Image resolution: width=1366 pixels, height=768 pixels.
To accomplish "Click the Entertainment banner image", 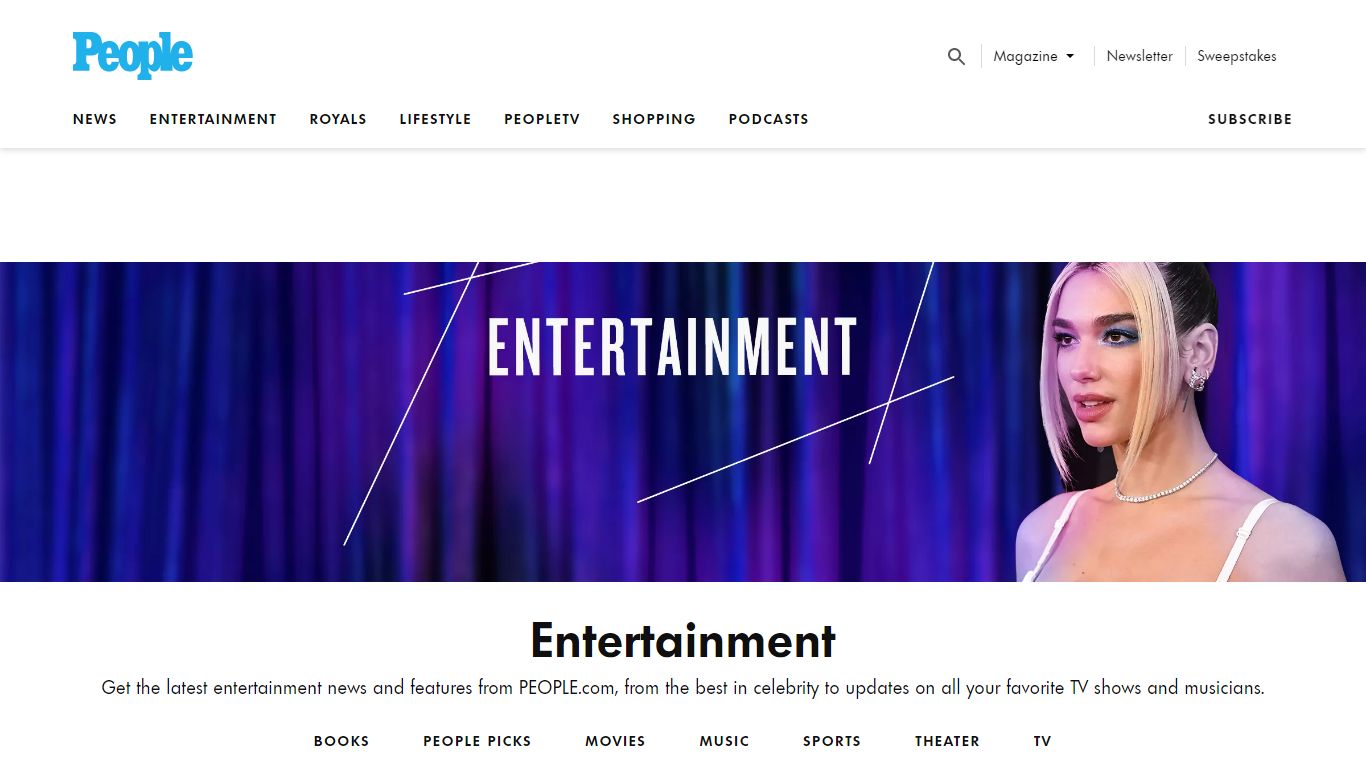I will (683, 421).
